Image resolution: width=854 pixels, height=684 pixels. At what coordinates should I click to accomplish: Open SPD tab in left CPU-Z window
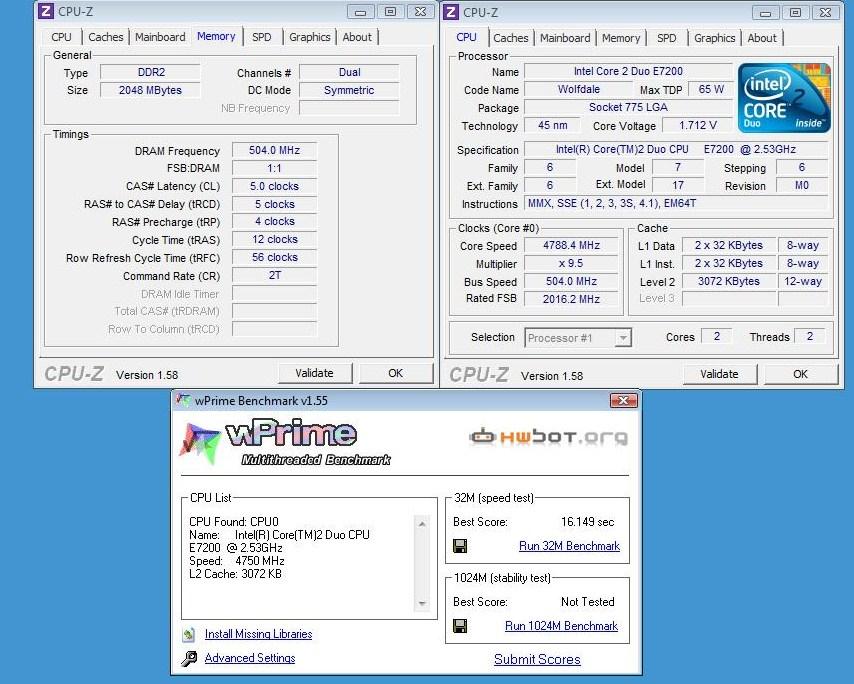coord(261,37)
